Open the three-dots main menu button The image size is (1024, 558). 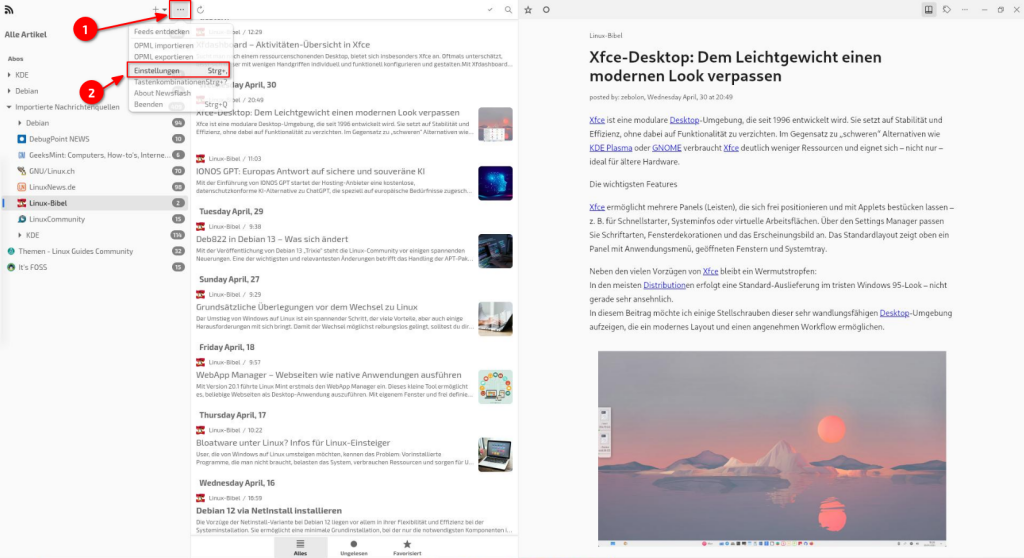click(x=180, y=10)
